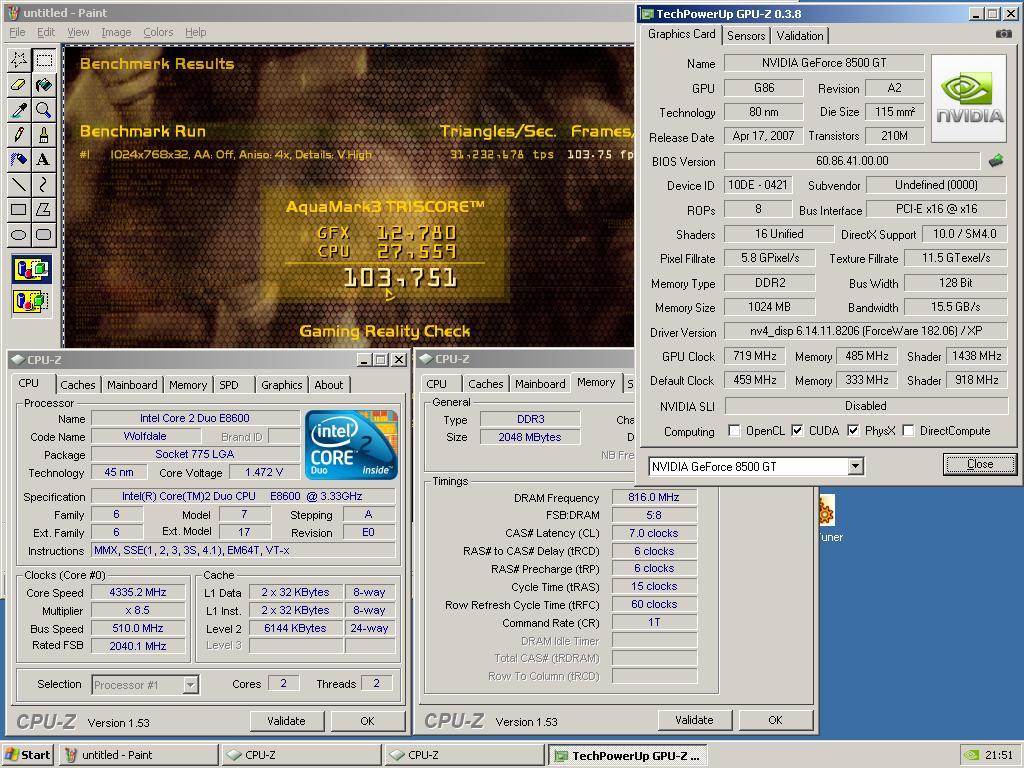Select the Magnifier tool in Paint

pos(44,110)
